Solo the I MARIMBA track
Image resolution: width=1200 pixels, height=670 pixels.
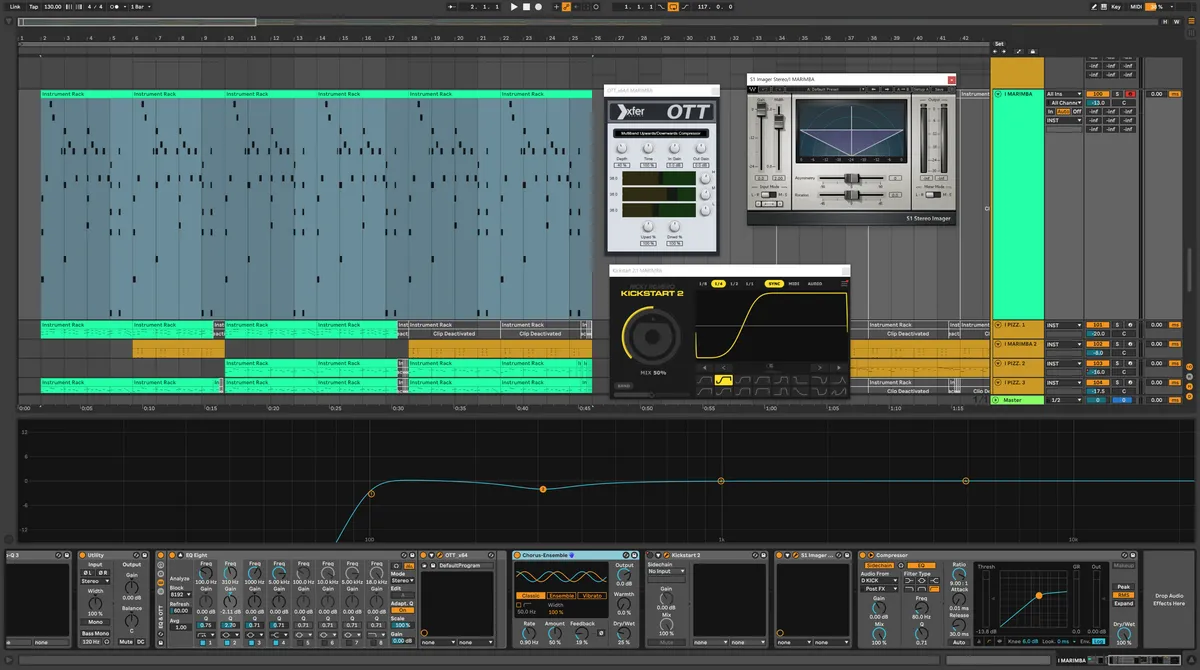(1117, 94)
